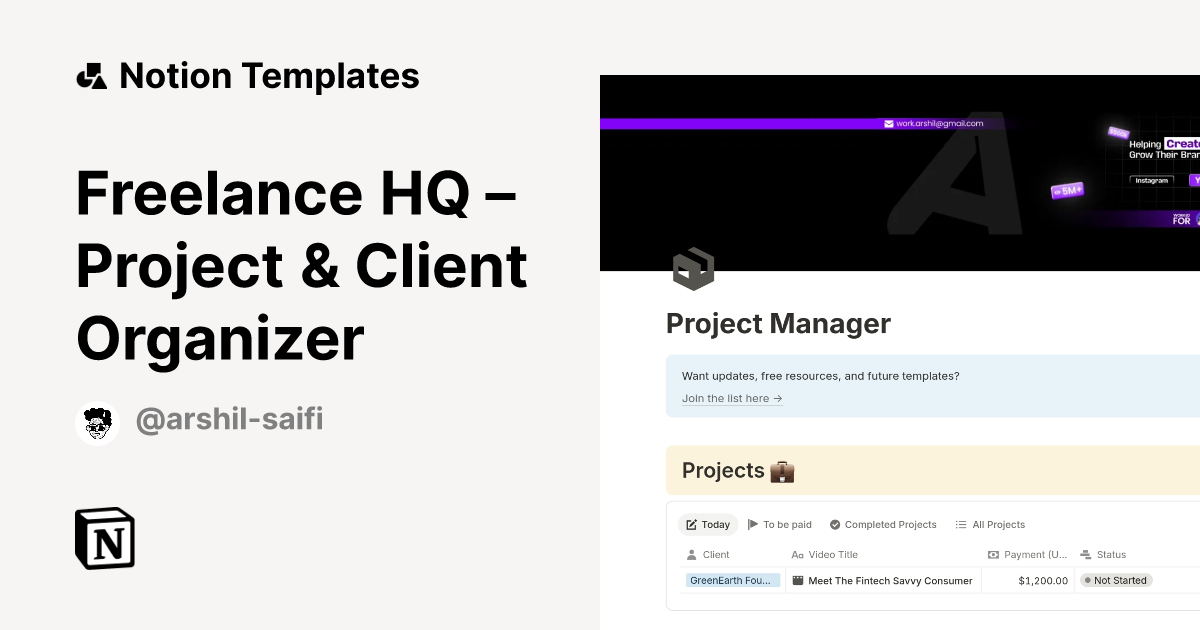Switch to the Today view
The image size is (1200, 630).
[x=707, y=524]
